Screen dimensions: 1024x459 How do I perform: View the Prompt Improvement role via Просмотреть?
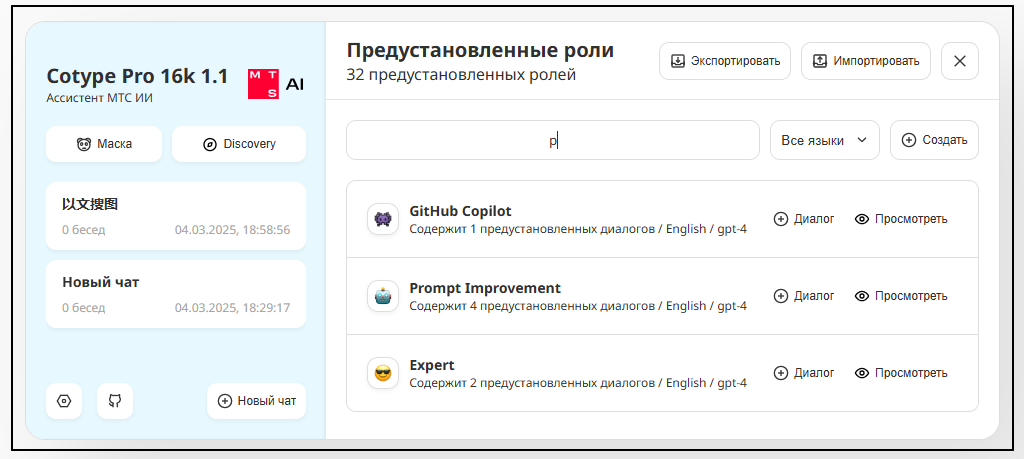[x=901, y=296]
